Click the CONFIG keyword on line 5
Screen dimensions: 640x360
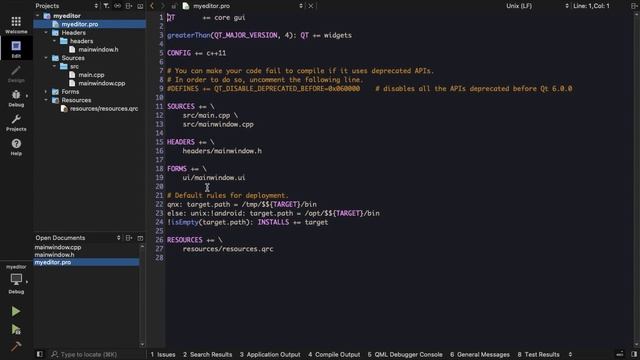[x=179, y=53]
